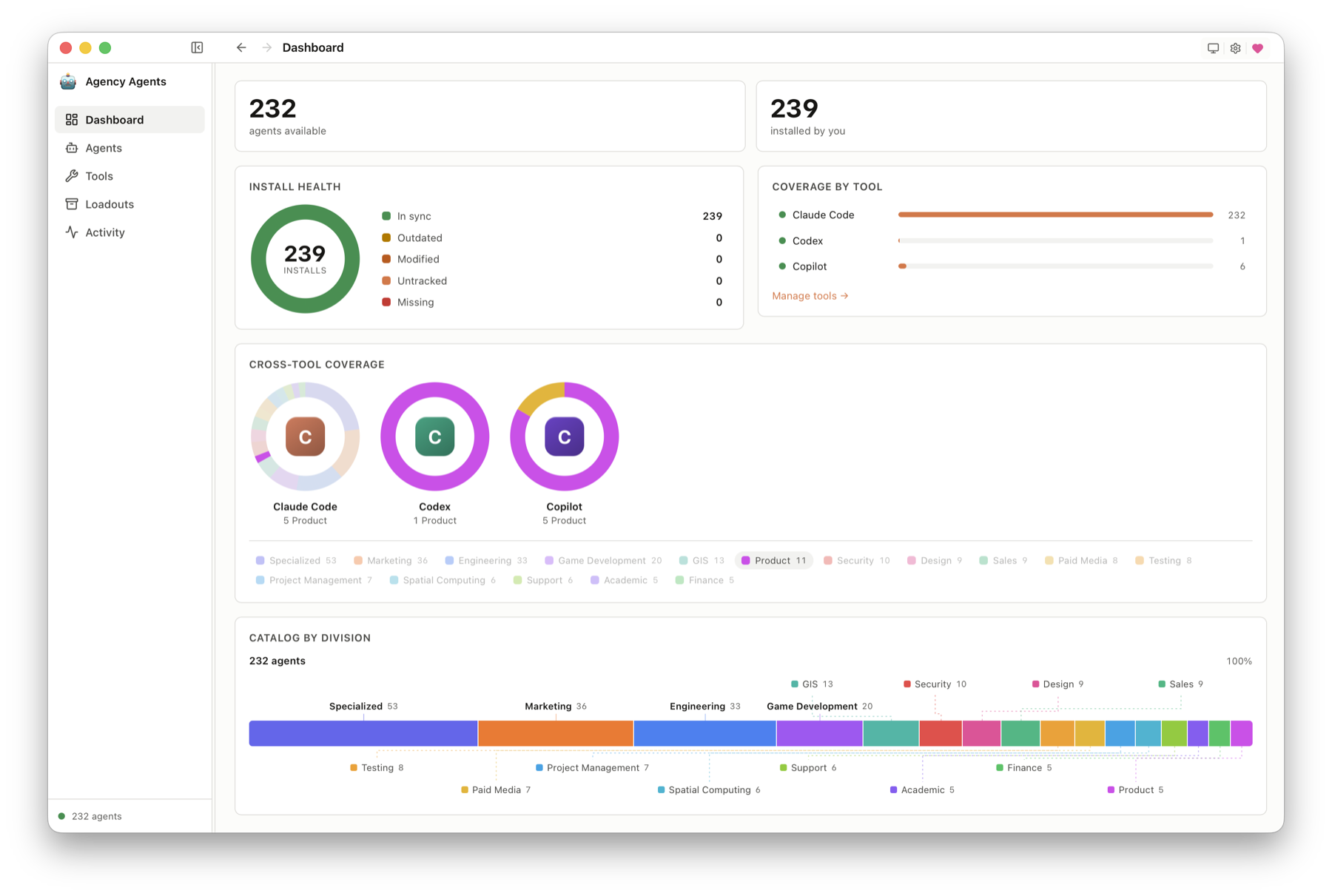Screen dimensions: 1332x896
Task: Toggle the Design 9 legend filter
Action: tap(935, 561)
